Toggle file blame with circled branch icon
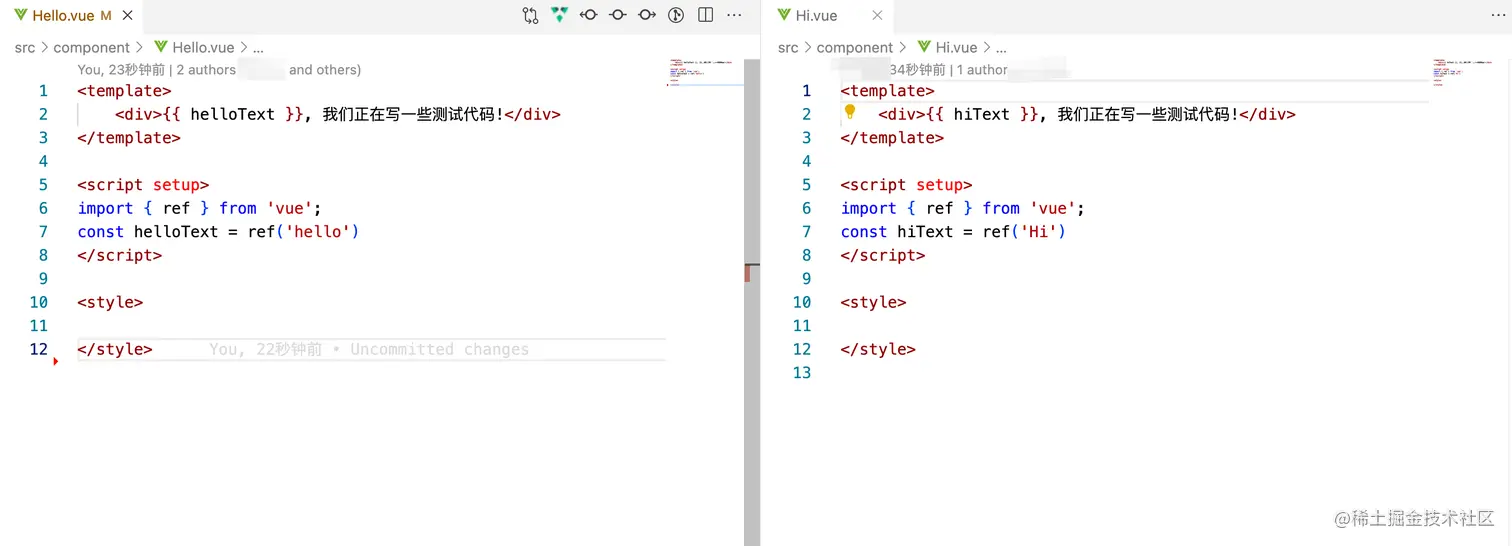 tap(676, 15)
